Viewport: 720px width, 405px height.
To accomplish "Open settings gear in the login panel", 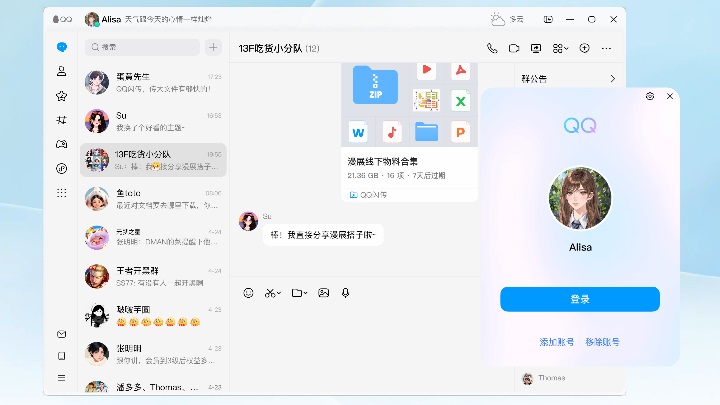I will click(650, 97).
